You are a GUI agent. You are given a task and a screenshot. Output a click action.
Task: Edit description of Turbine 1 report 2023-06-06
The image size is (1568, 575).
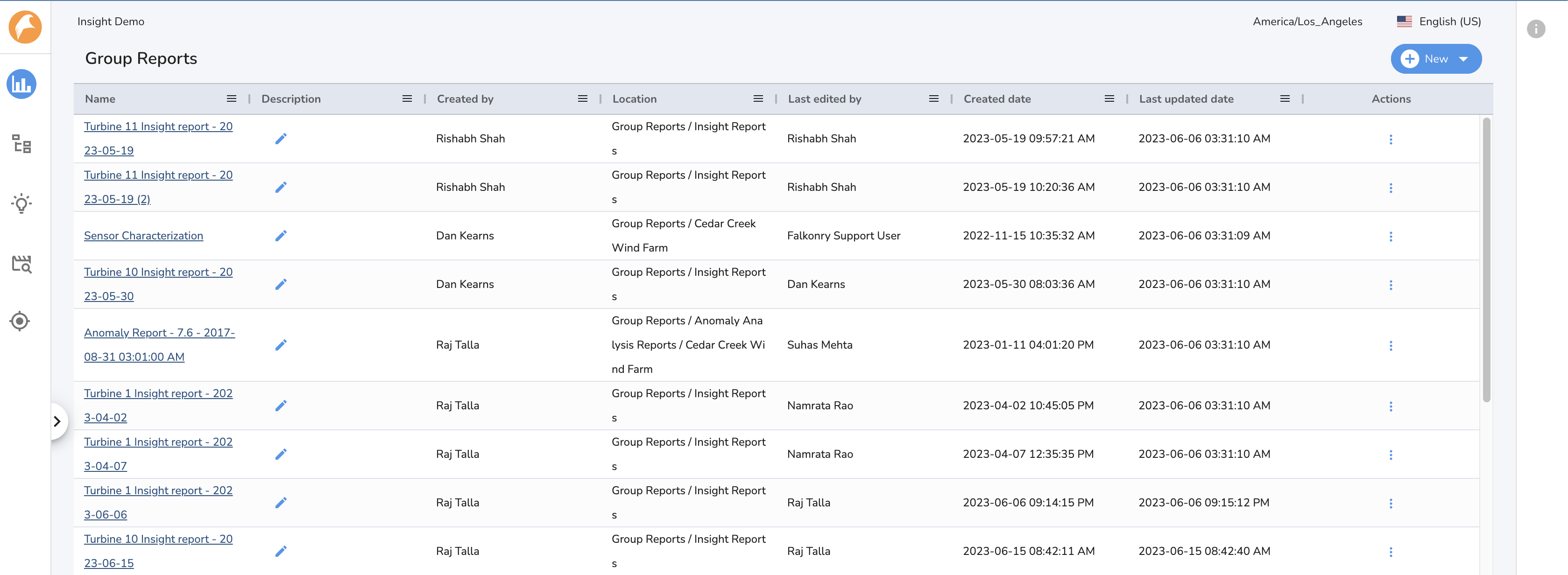pos(281,503)
